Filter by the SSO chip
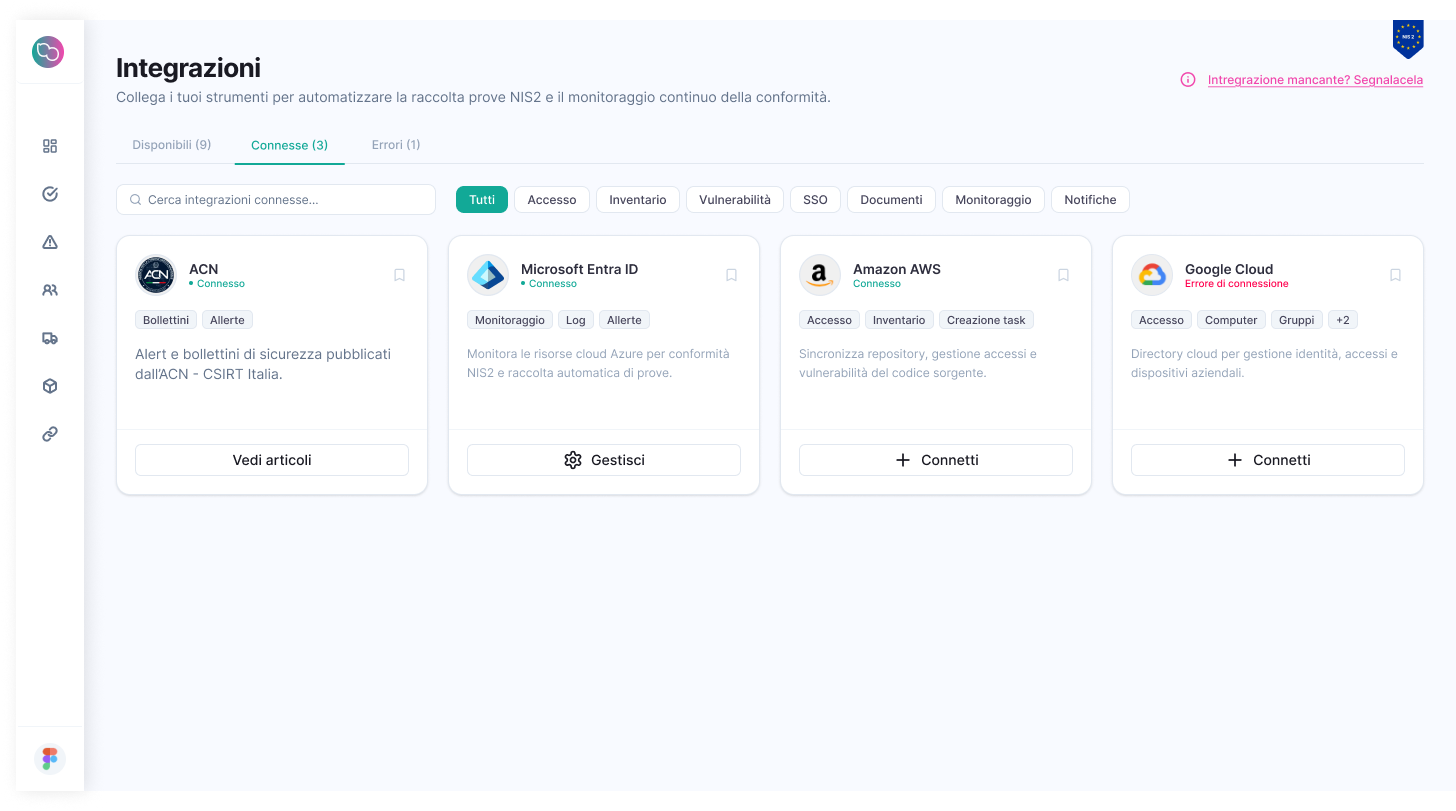The height and width of the screenshot is (811, 1456). (815, 200)
